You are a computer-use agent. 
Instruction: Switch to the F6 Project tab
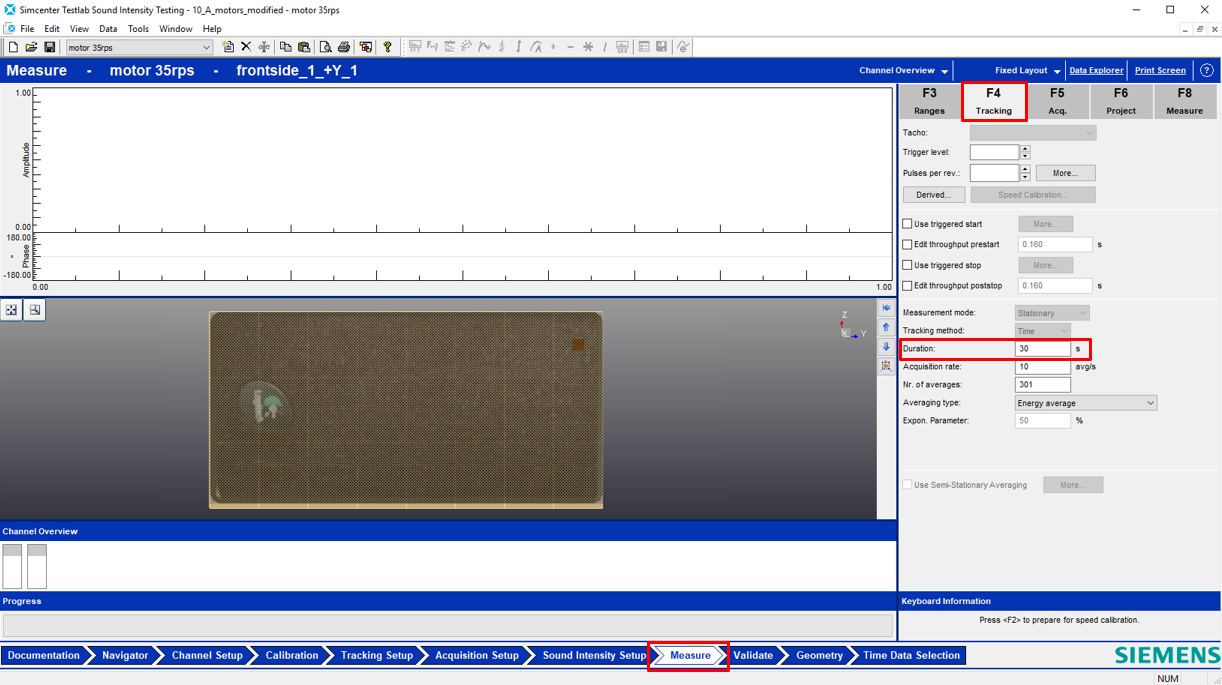[1121, 101]
